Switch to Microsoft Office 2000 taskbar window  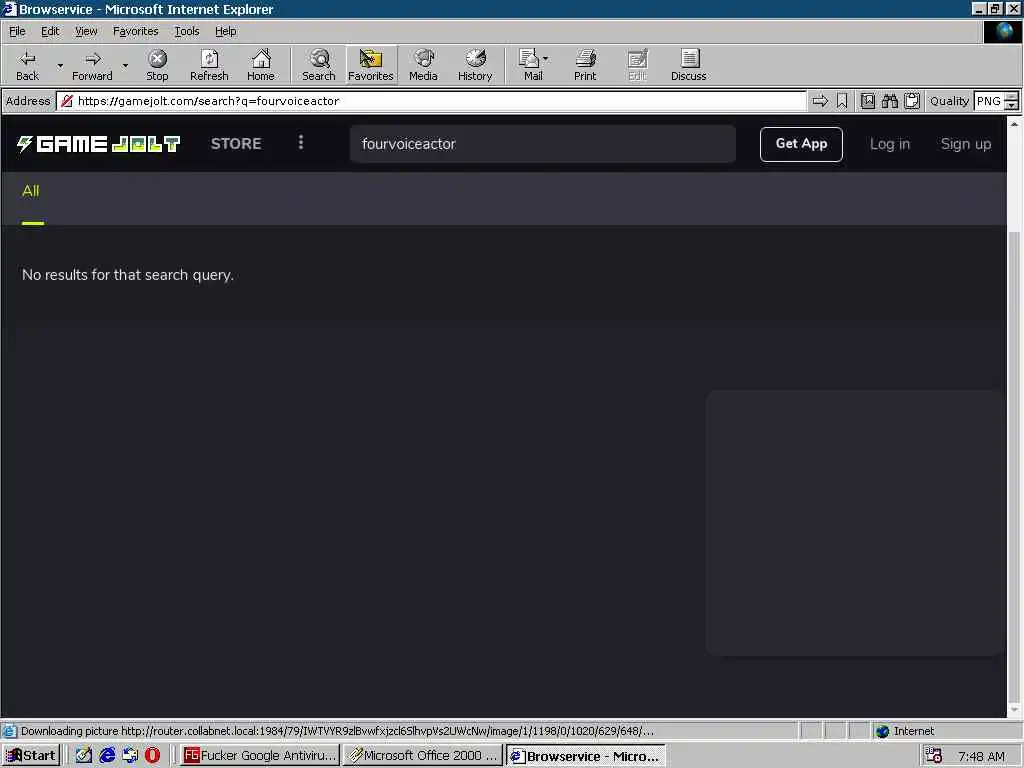click(x=423, y=756)
